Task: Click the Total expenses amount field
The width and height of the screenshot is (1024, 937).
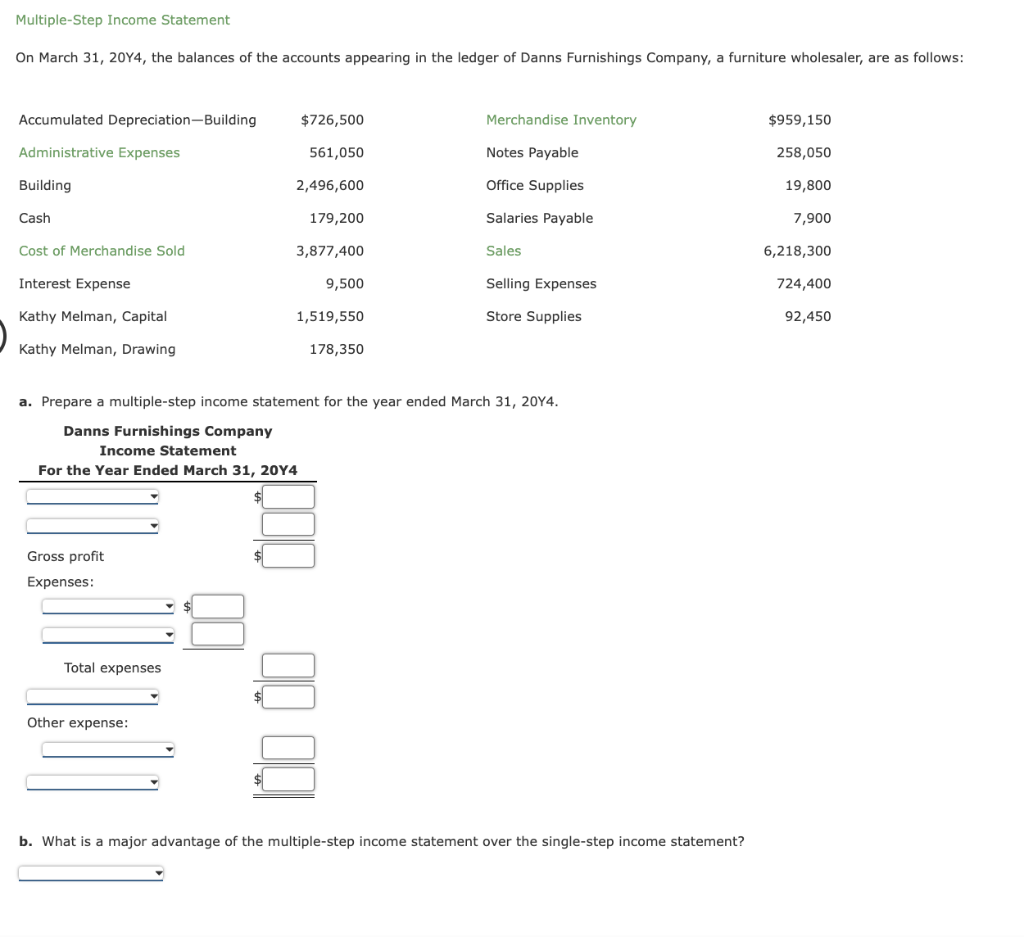Action: click(288, 665)
